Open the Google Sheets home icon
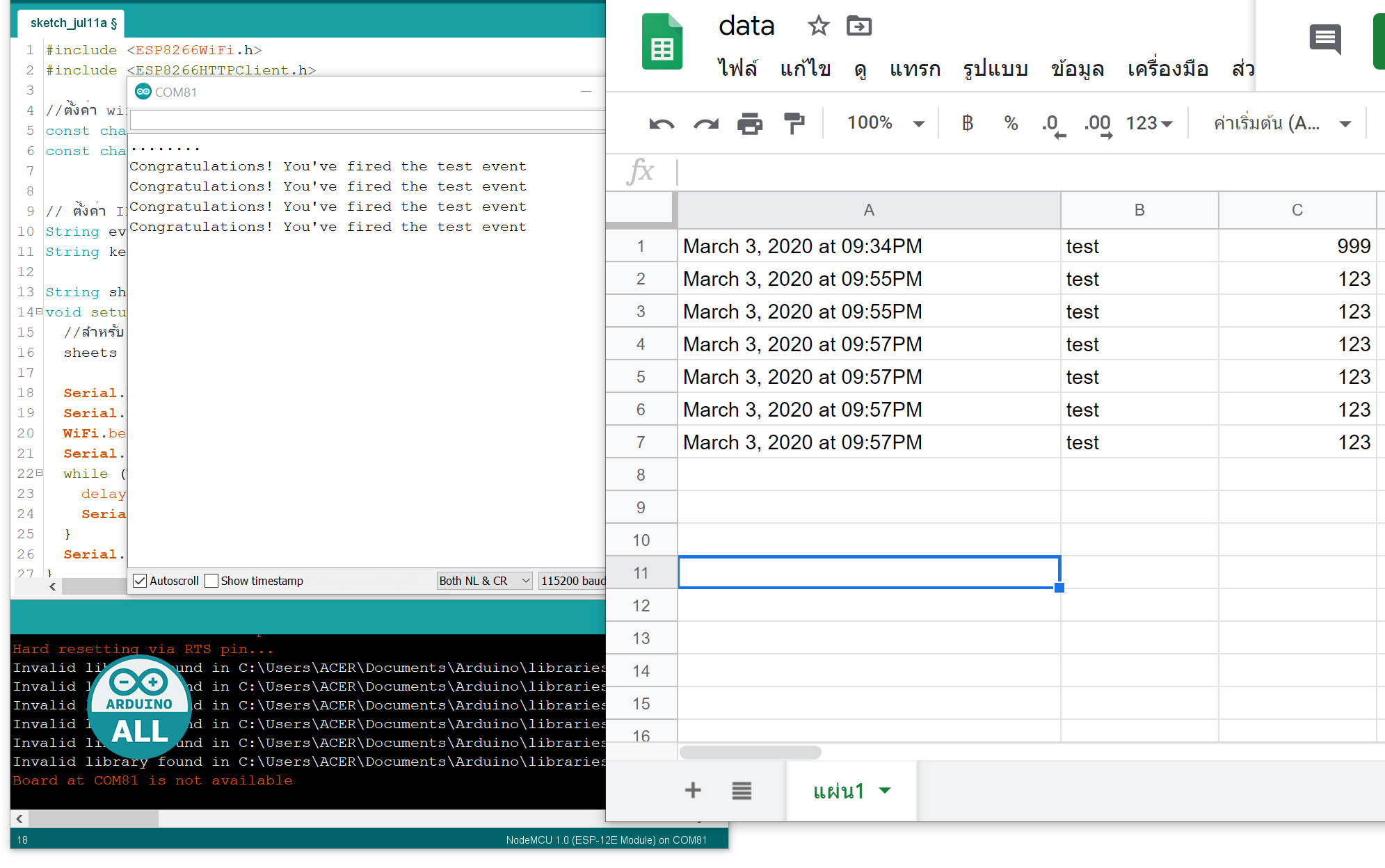The image size is (1385, 868). coord(662,42)
